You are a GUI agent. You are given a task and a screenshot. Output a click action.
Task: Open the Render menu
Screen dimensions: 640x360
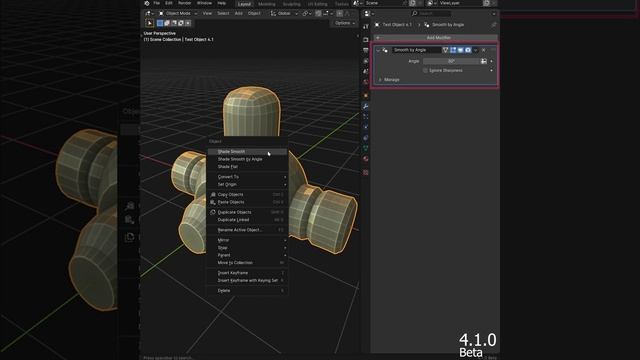(x=184, y=3)
